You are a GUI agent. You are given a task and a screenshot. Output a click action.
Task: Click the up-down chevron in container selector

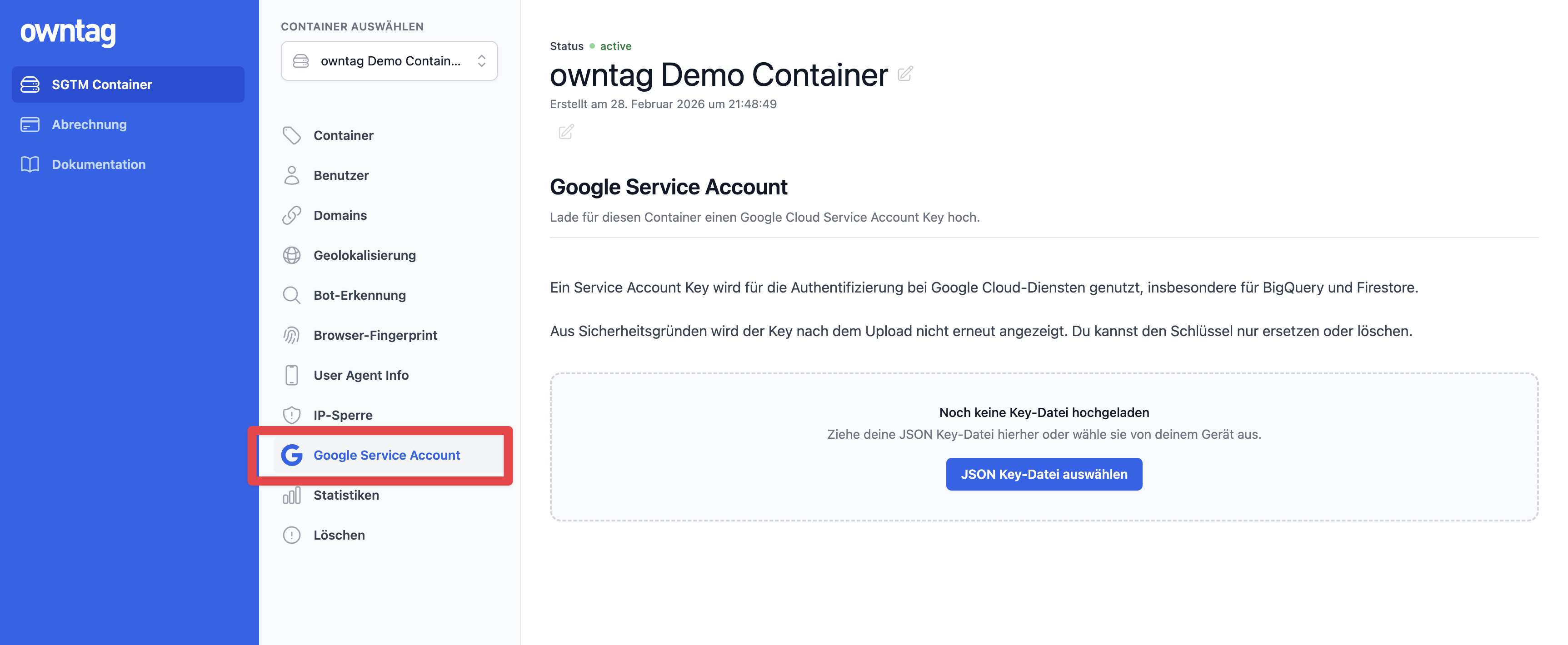pos(481,61)
